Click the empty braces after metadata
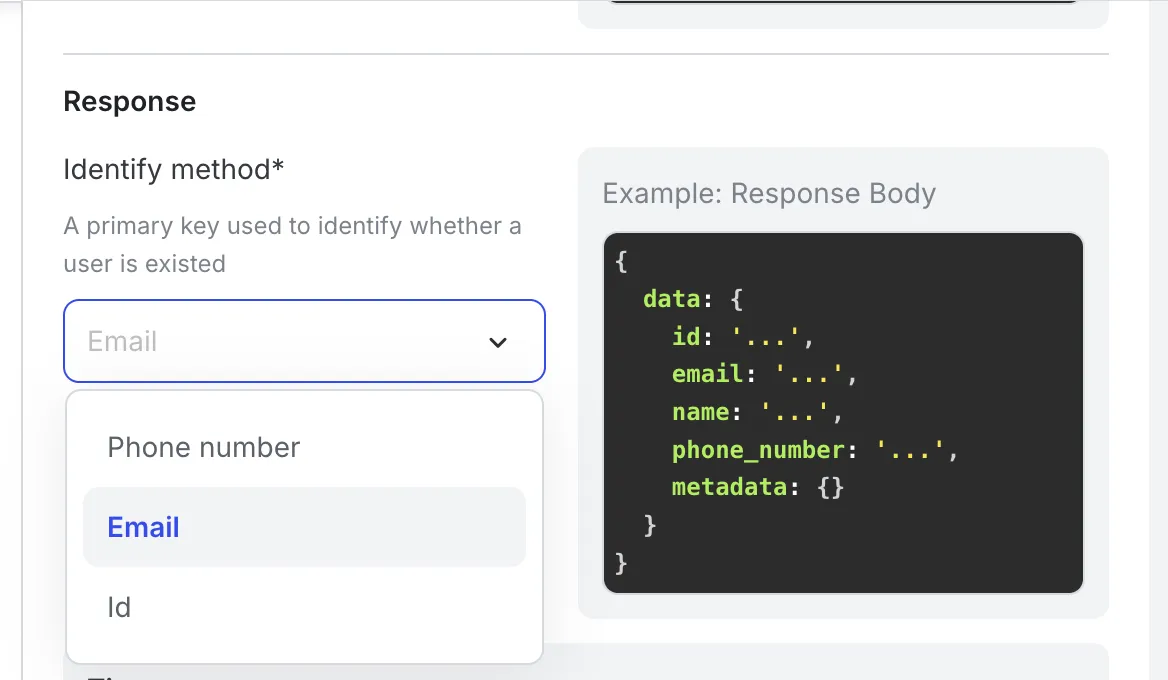The image size is (1168, 680). [831, 487]
